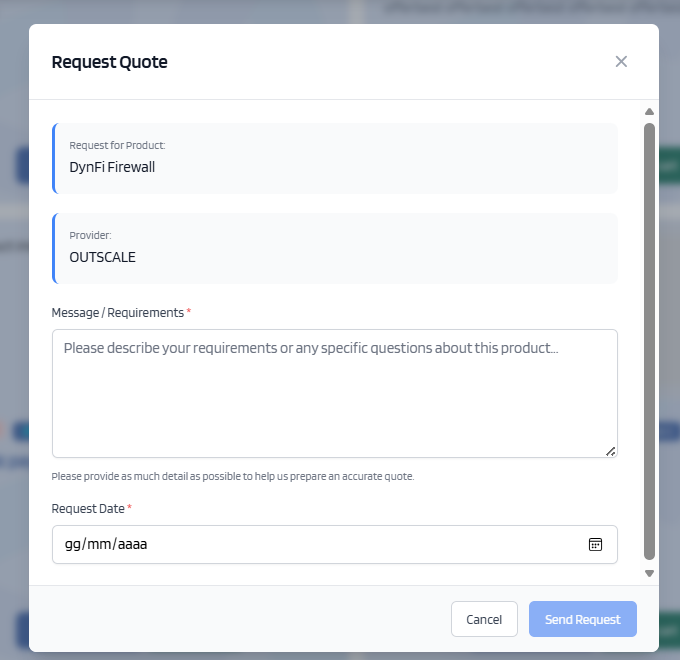Close the Request Quote dialog
Image resolution: width=680 pixels, height=660 pixels.
[x=621, y=62]
